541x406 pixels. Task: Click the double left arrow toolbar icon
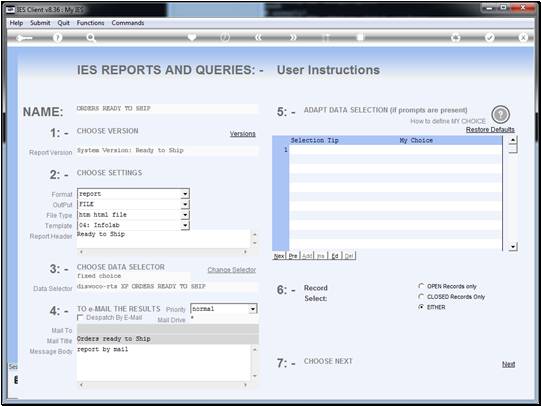point(258,37)
